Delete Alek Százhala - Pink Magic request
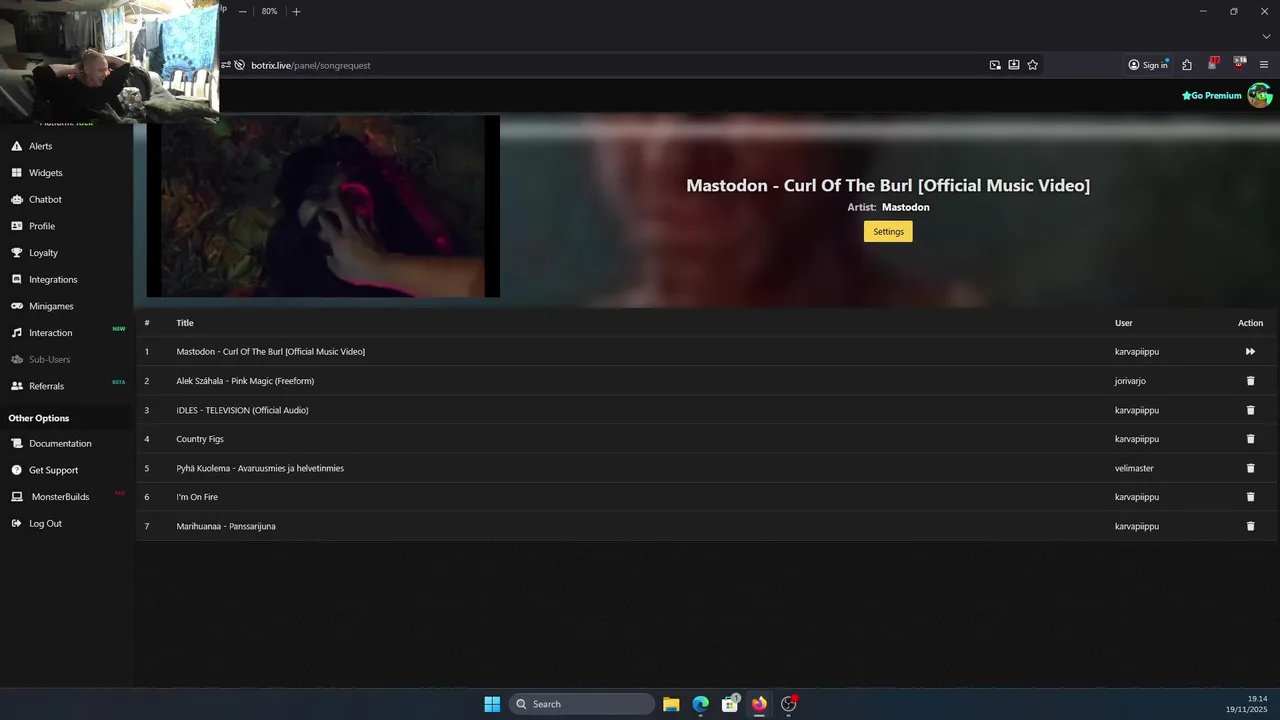Screen dimensions: 1280x720 pos(1250,381)
